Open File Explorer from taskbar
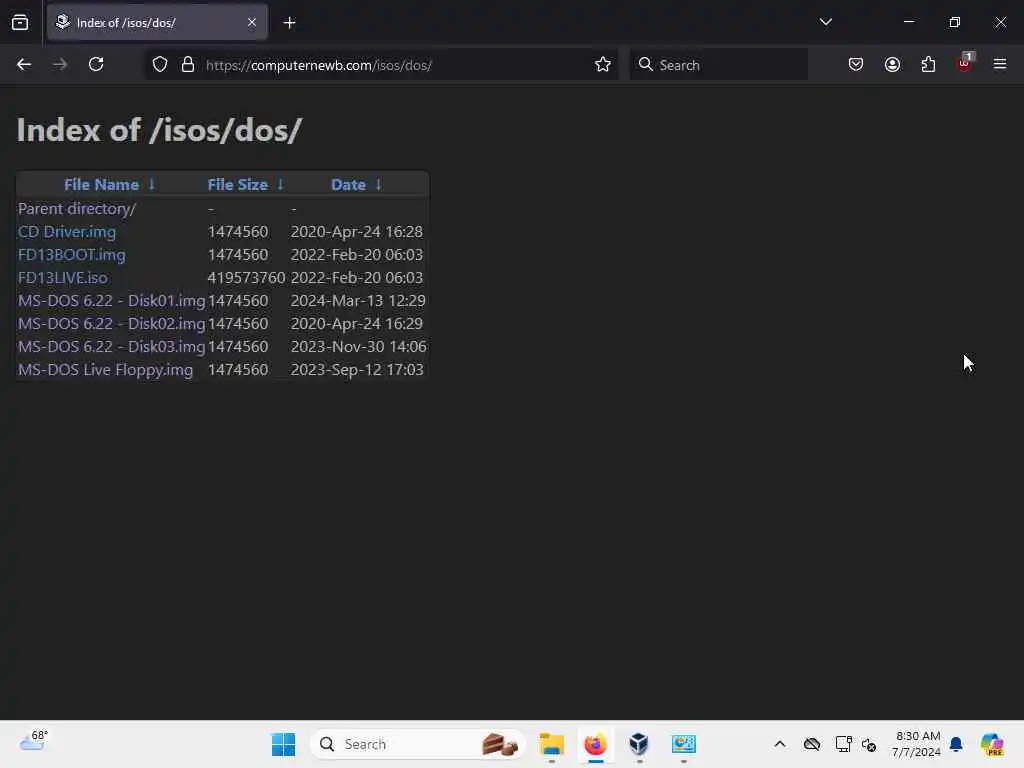 pyautogui.click(x=552, y=744)
